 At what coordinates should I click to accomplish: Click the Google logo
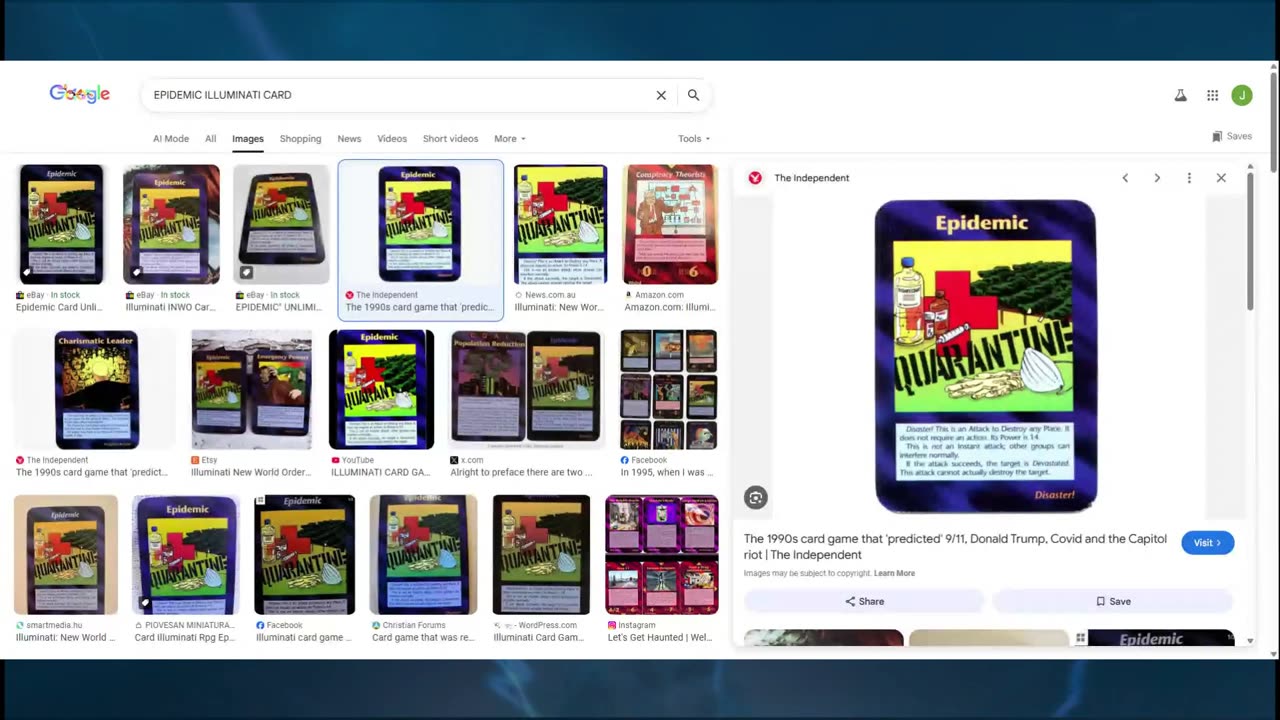tap(79, 94)
